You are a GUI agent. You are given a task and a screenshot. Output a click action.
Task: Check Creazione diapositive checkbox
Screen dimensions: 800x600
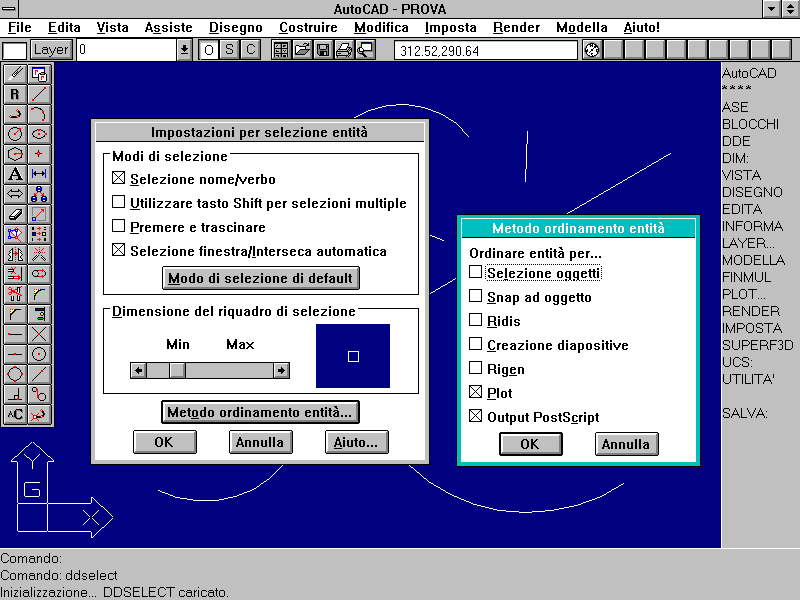[476, 344]
